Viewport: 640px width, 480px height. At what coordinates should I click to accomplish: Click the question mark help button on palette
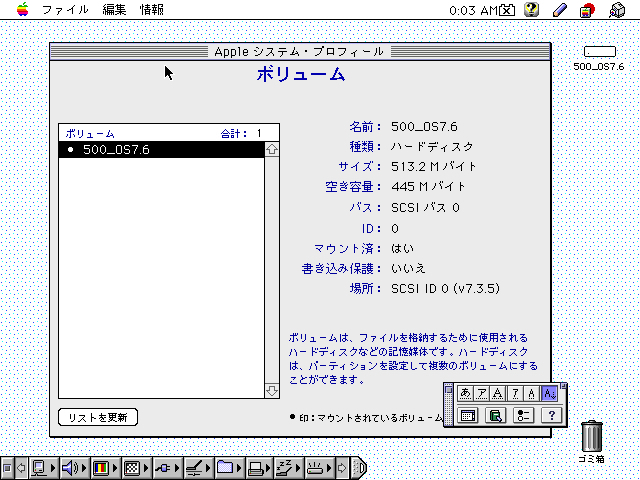tap(551, 416)
